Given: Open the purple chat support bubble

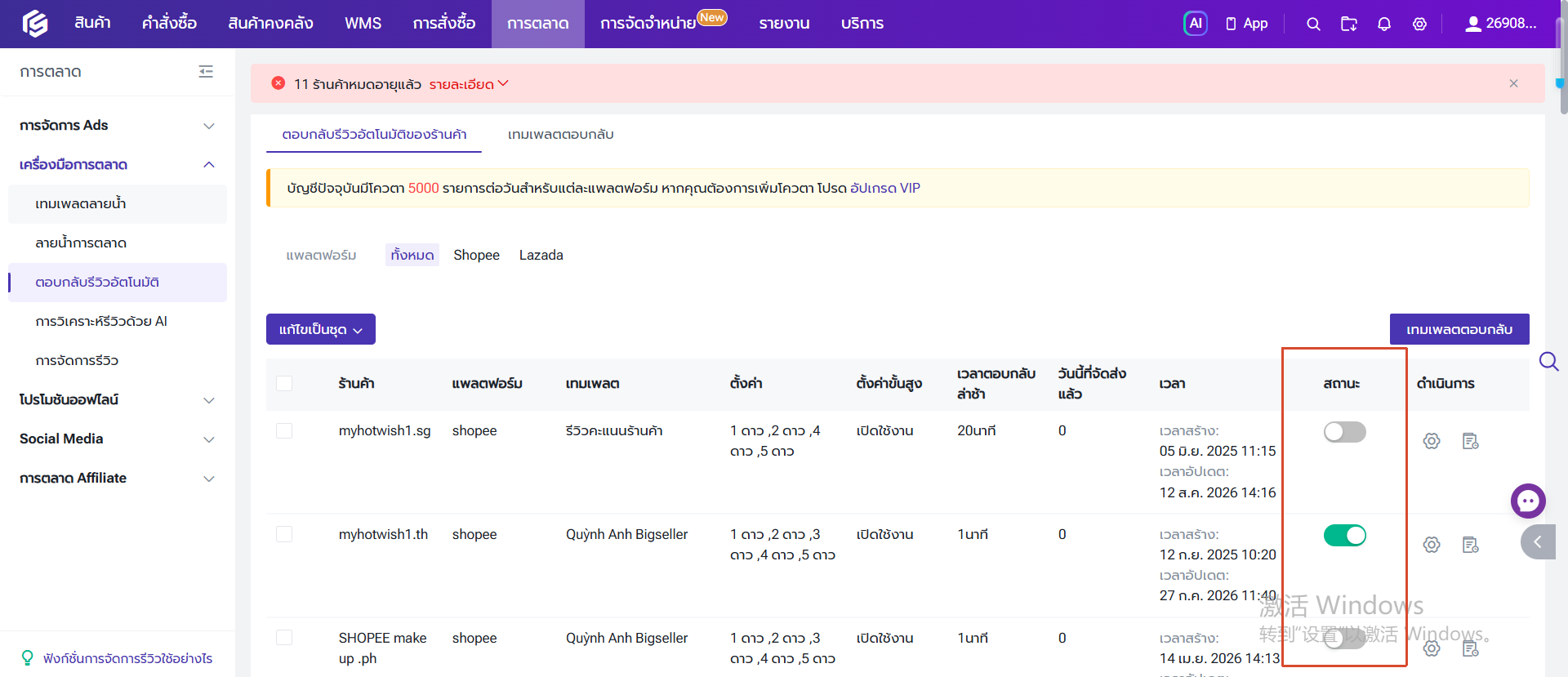Looking at the screenshot, I should 1528,501.
